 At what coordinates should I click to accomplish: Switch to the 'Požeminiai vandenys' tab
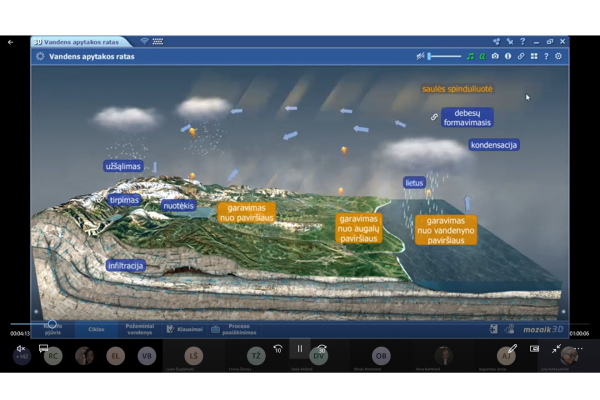pos(140,329)
